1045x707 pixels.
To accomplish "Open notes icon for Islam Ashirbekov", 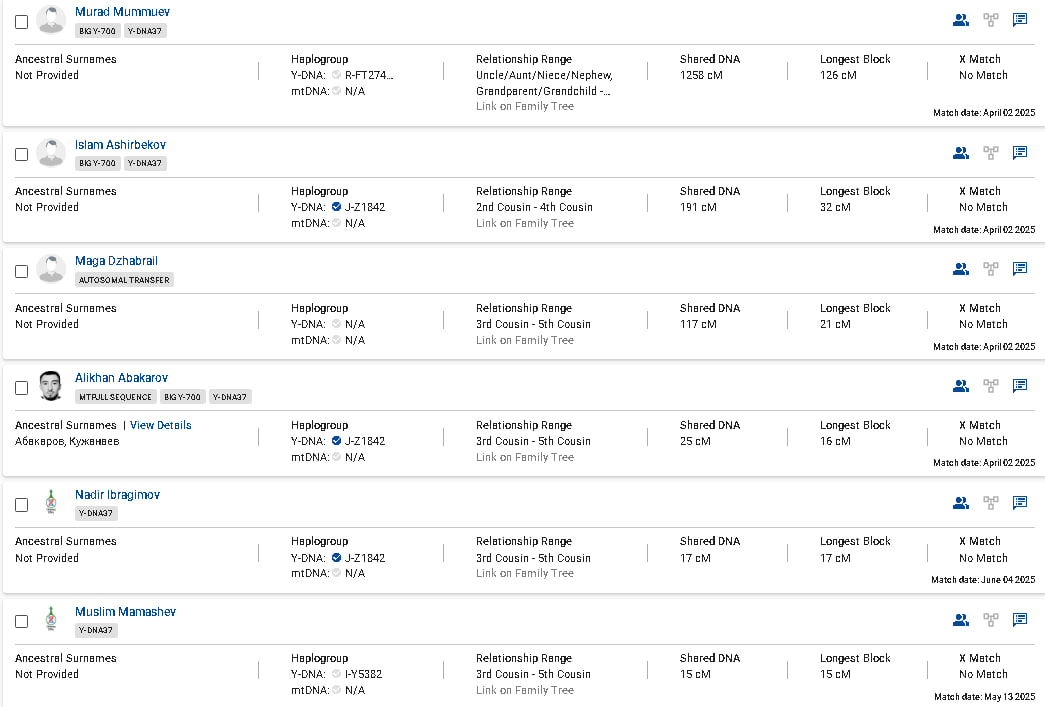I will tap(1020, 153).
